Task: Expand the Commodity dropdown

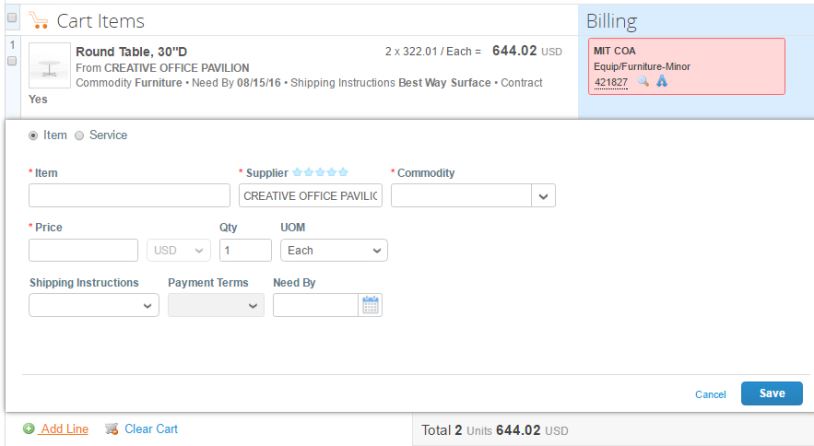Action: pyautogui.click(x=542, y=196)
